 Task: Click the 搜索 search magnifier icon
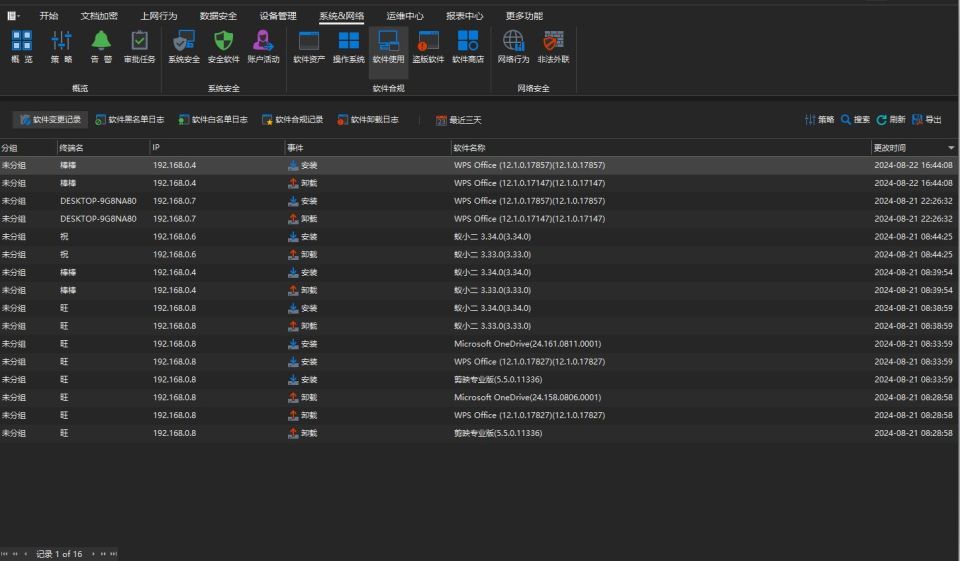(846, 120)
